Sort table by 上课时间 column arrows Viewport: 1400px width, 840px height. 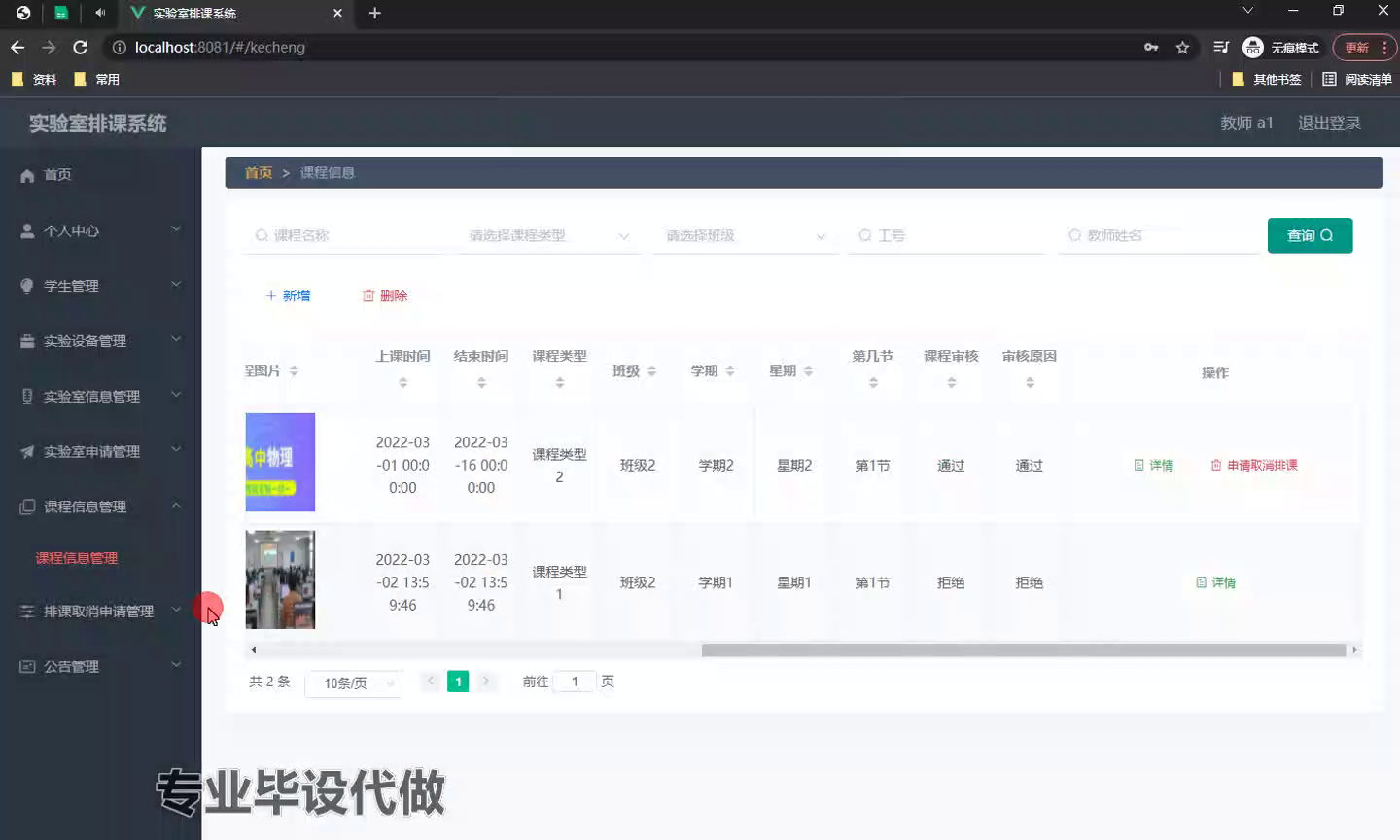(x=403, y=383)
